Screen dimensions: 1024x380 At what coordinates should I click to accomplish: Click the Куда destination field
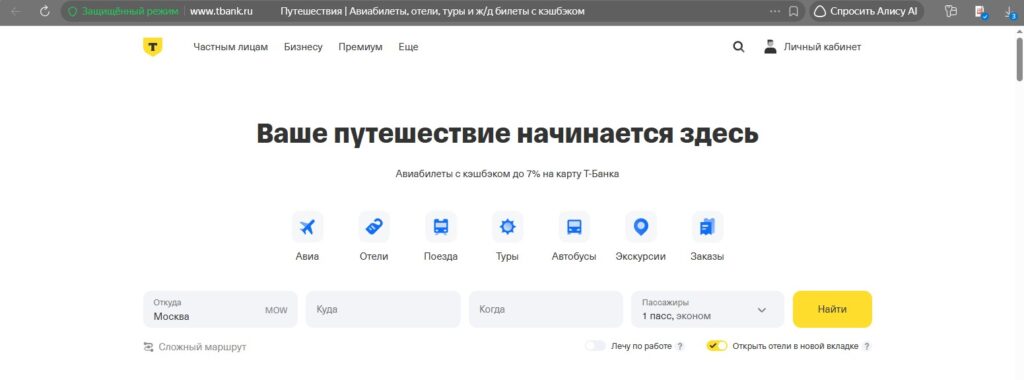point(383,309)
